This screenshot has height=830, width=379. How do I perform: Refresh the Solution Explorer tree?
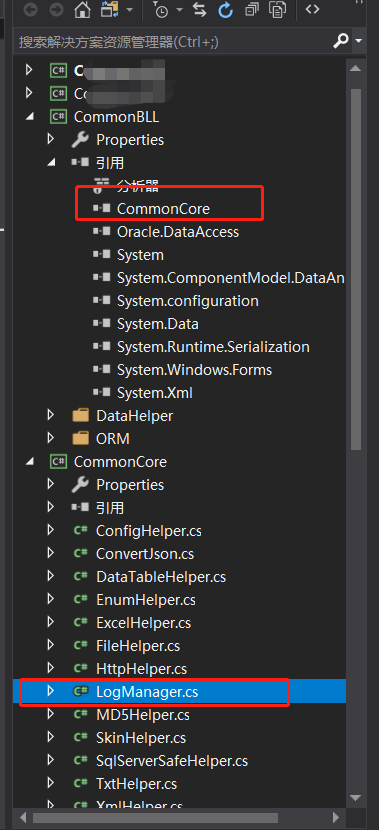(x=225, y=10)
